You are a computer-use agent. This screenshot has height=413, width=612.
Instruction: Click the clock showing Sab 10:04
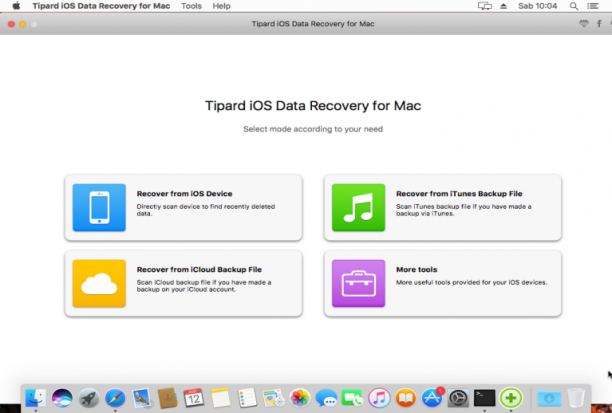537,6
